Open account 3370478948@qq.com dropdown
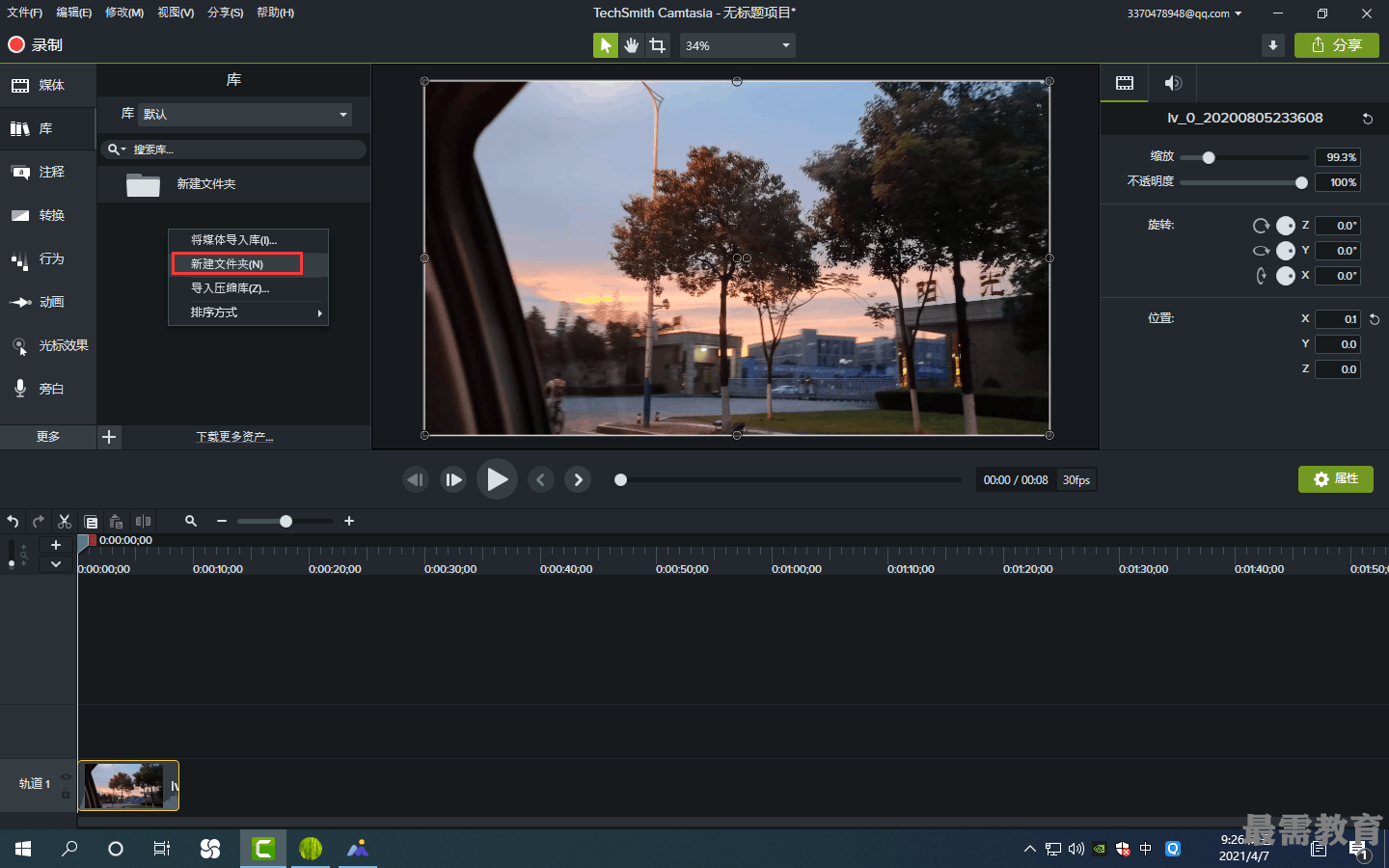Screen dimensions: 1389x868 [x=1185, y=14]
